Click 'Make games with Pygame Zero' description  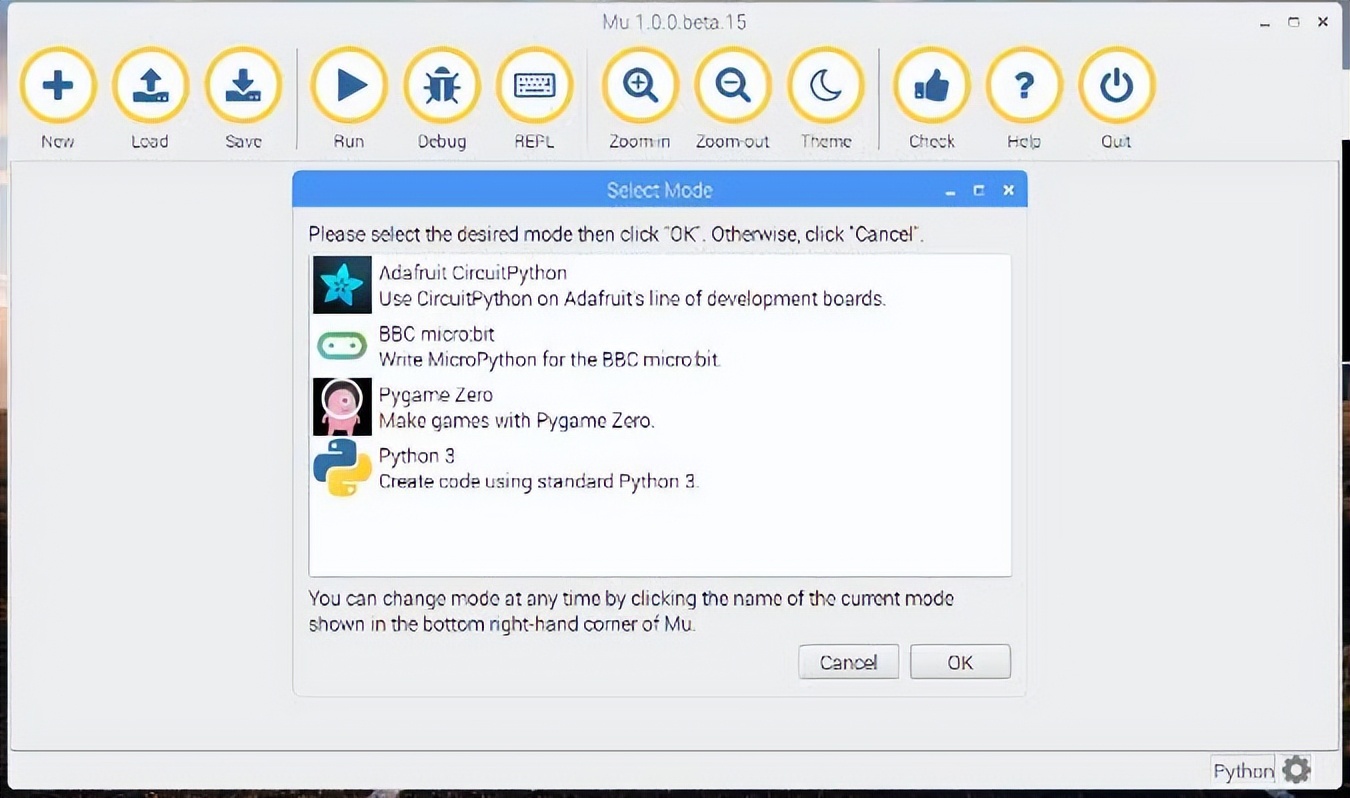click(516, 420)
